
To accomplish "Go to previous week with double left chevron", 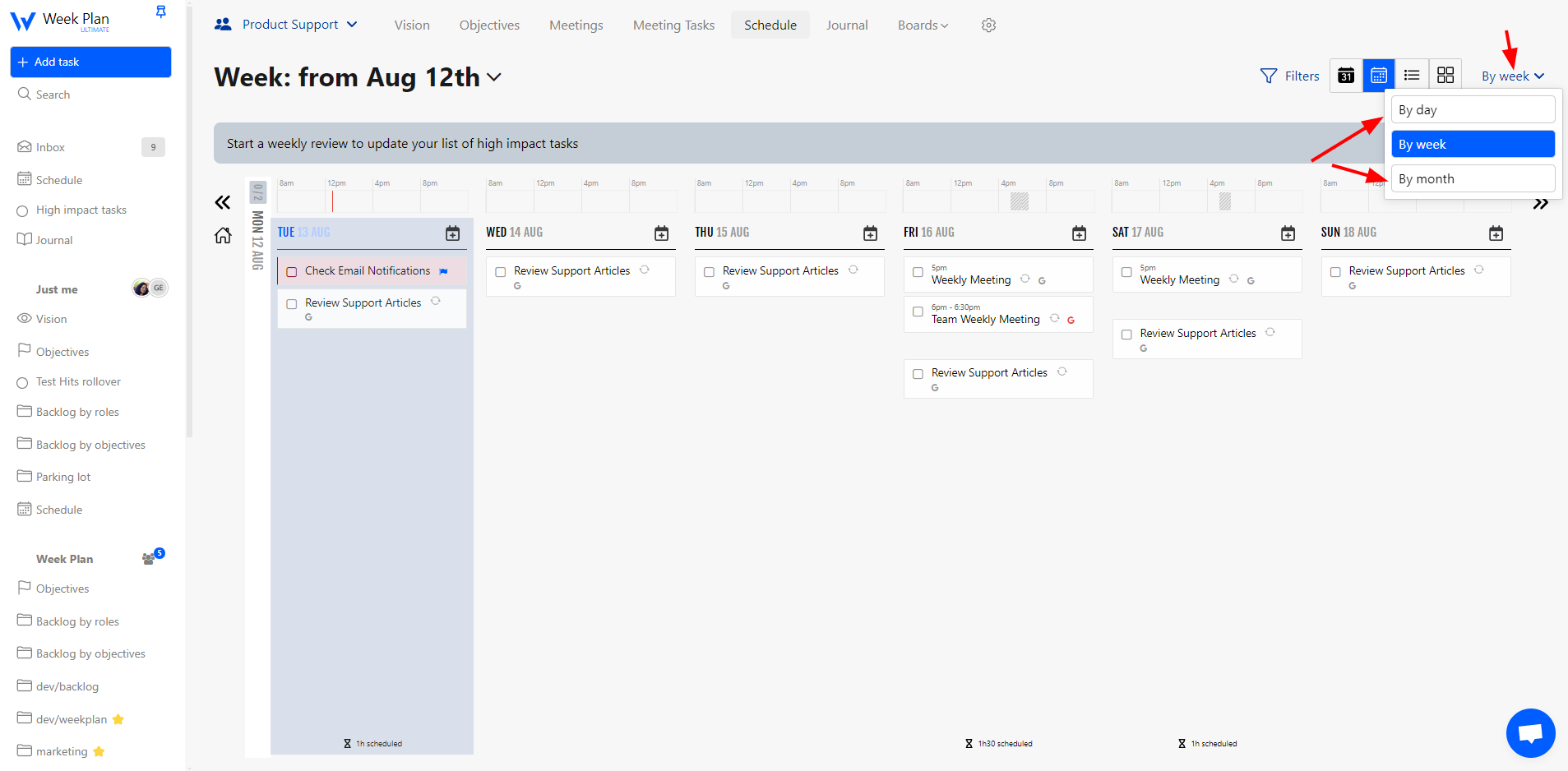I will tap(222, 202).
